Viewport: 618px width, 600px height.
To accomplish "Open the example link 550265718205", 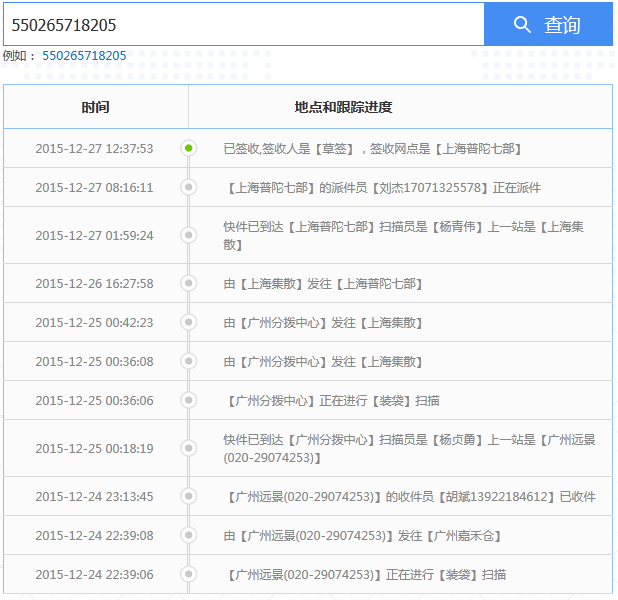I will [x=84, y=56].
